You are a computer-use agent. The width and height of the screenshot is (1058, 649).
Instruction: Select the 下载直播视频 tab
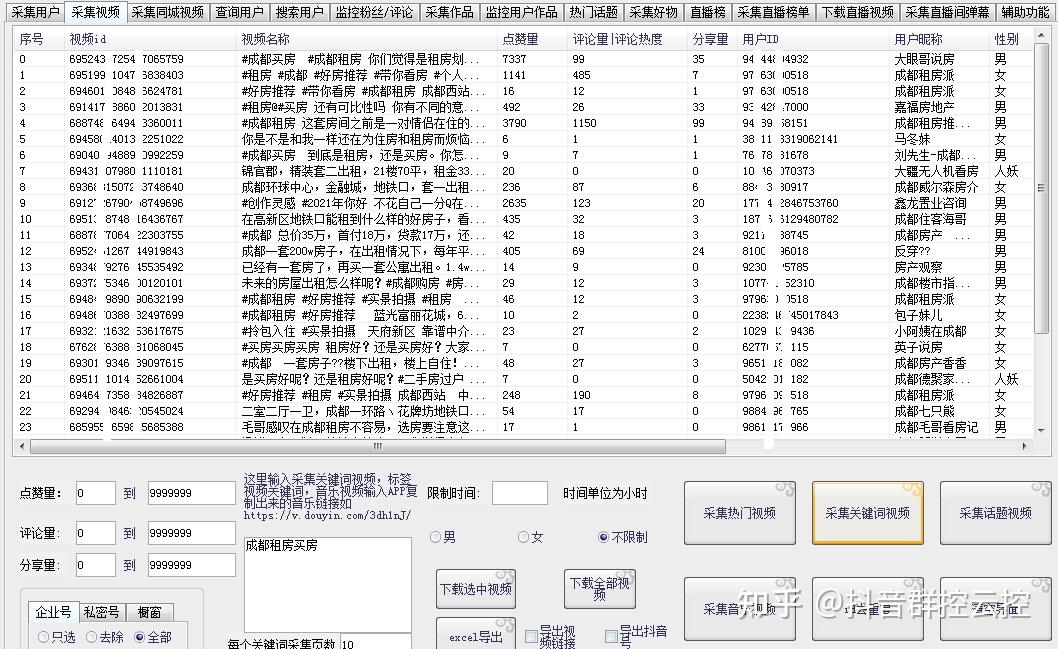858,12
